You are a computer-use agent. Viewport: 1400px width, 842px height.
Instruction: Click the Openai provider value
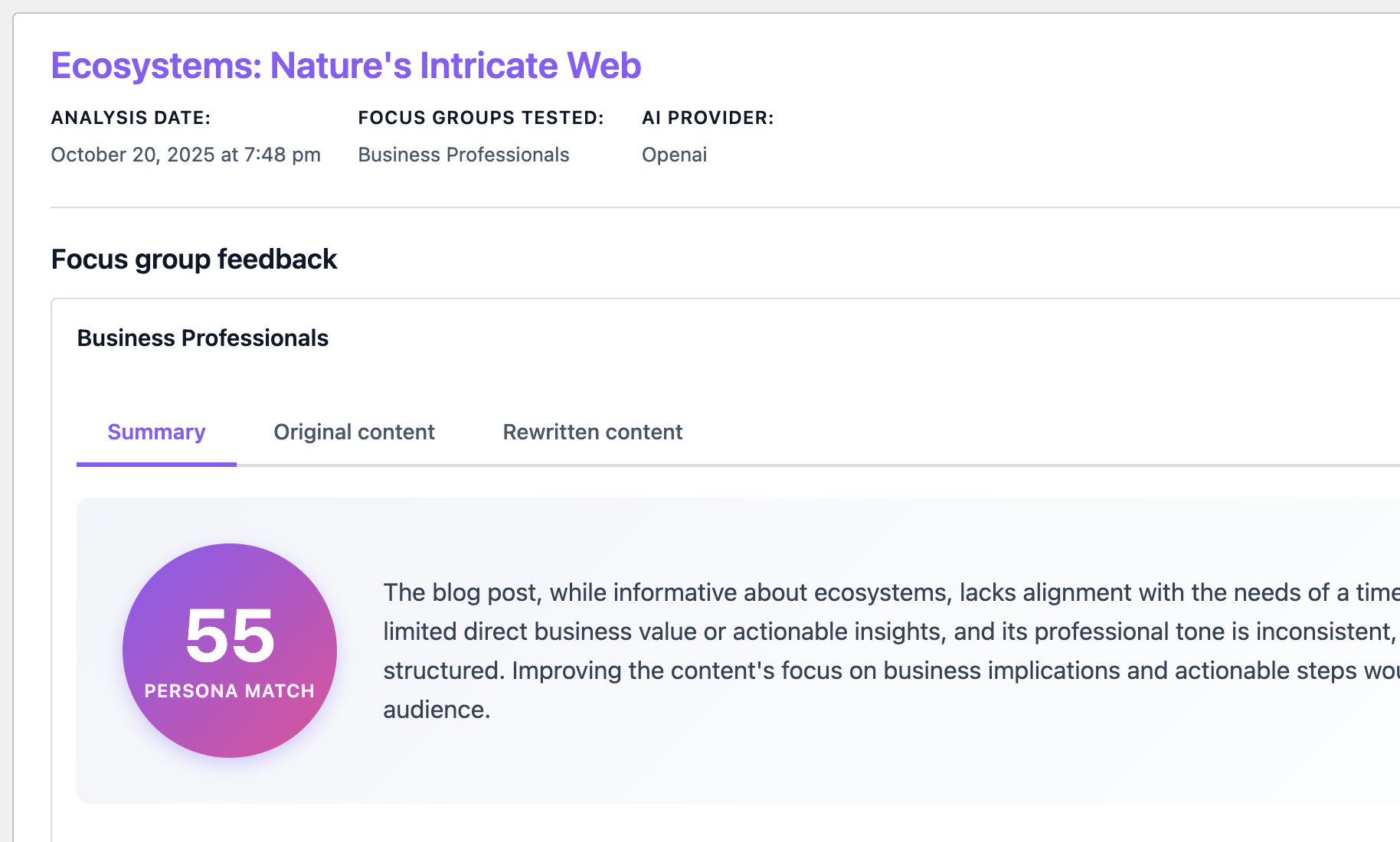tap(674, 155)
